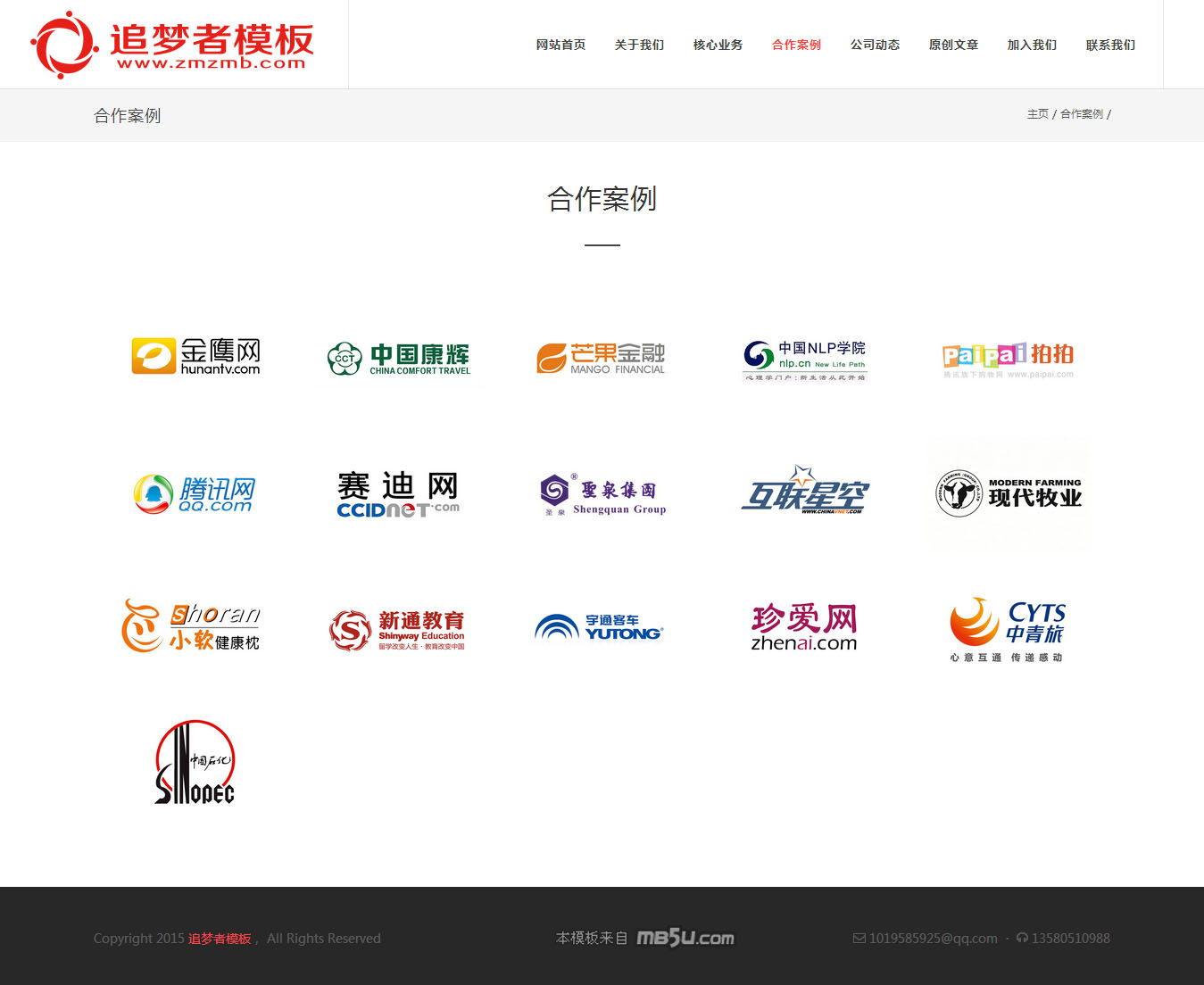Select the 现代牧业 Modern Farming logo

coord(1008,493)
